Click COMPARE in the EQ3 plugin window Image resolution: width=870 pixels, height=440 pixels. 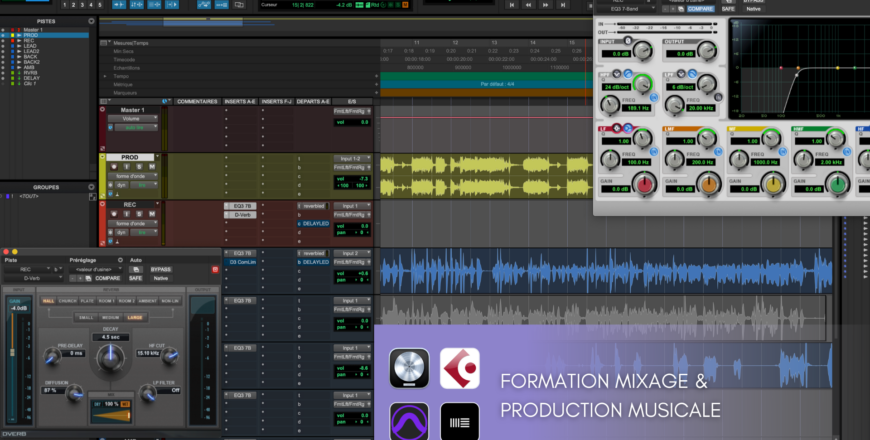click(x=700, y=9)
